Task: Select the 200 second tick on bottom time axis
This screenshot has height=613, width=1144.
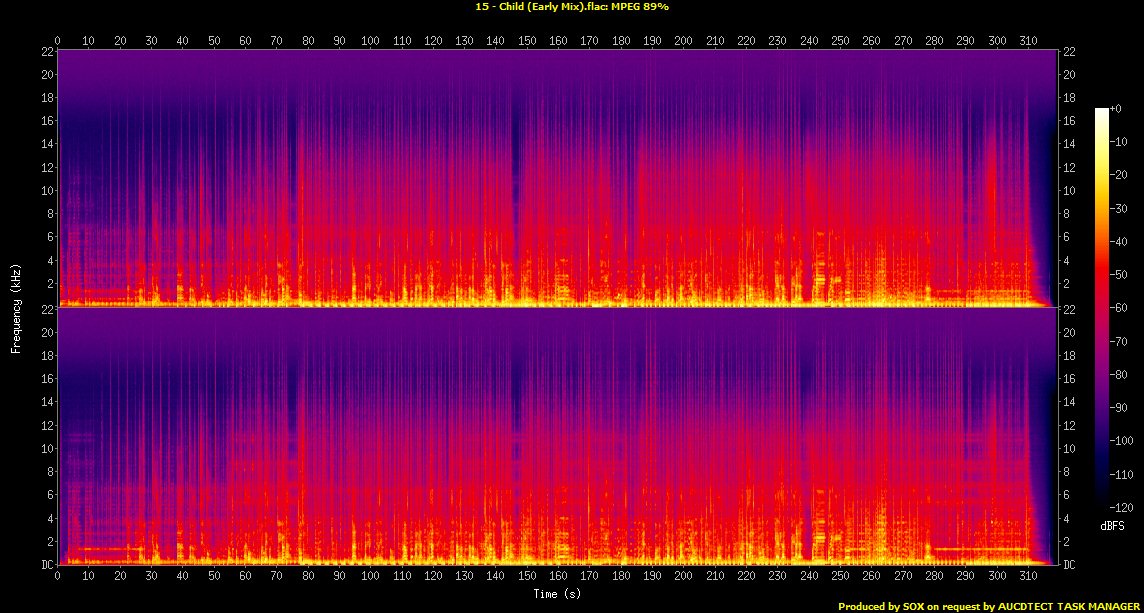Action: [x=683, y=577]
